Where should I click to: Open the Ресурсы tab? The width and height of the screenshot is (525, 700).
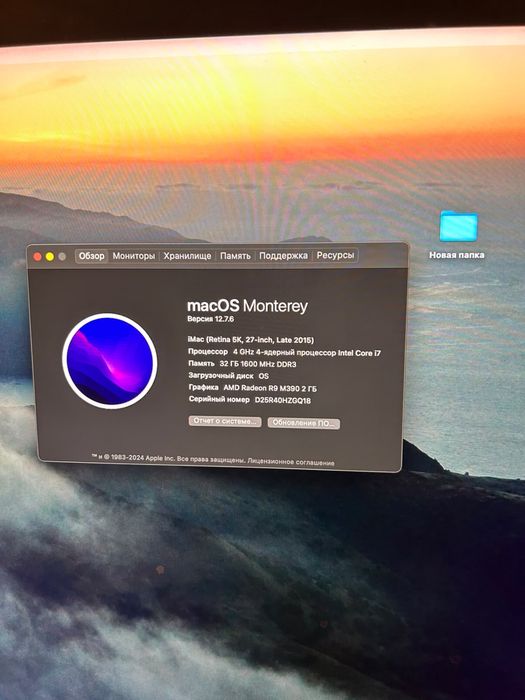[x=335, y=255]
